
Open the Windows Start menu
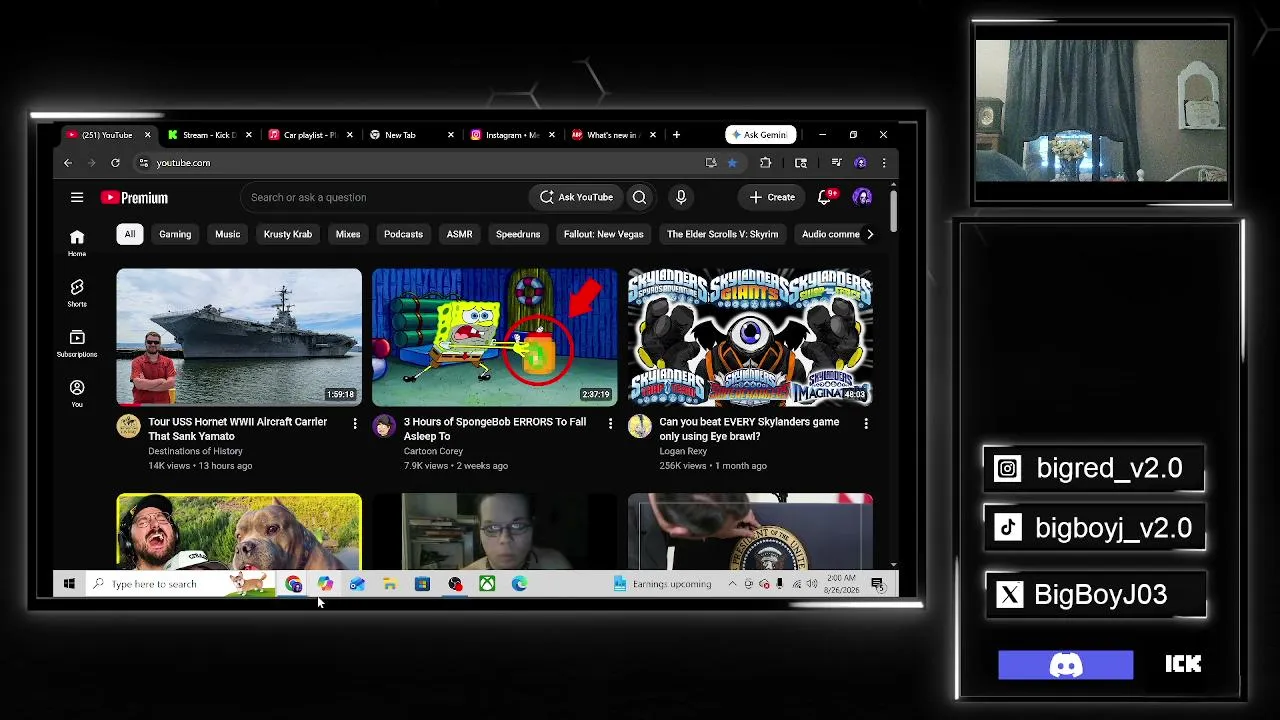coord(69,584)
